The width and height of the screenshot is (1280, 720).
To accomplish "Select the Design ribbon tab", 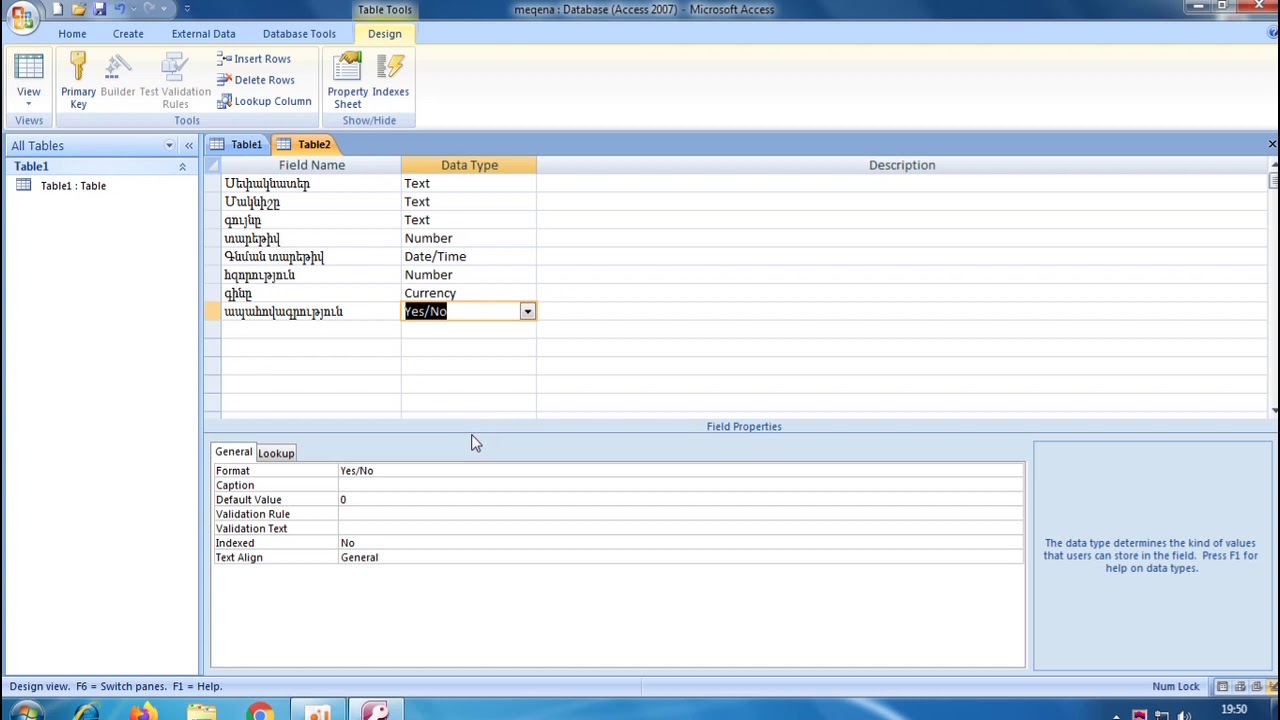I will pos(384,34).
